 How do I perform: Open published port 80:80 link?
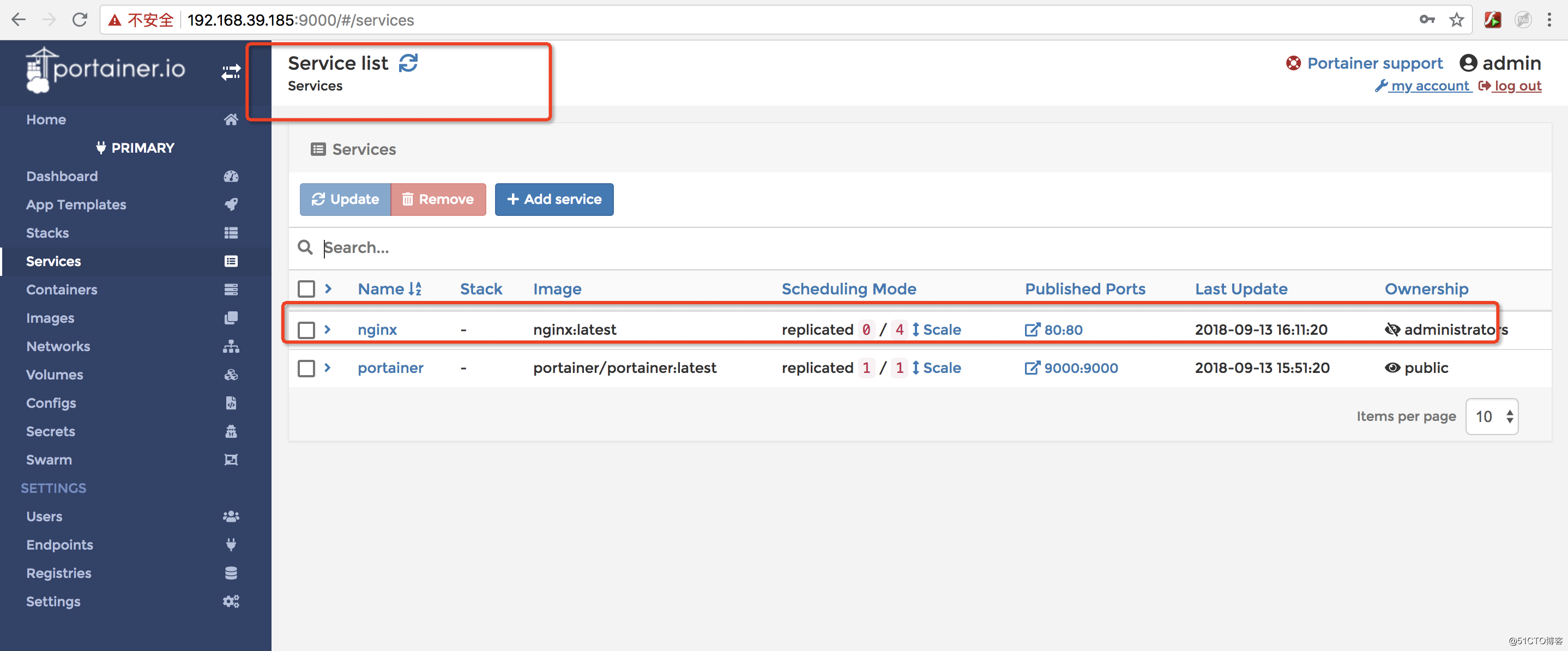tap(1054, 329)
